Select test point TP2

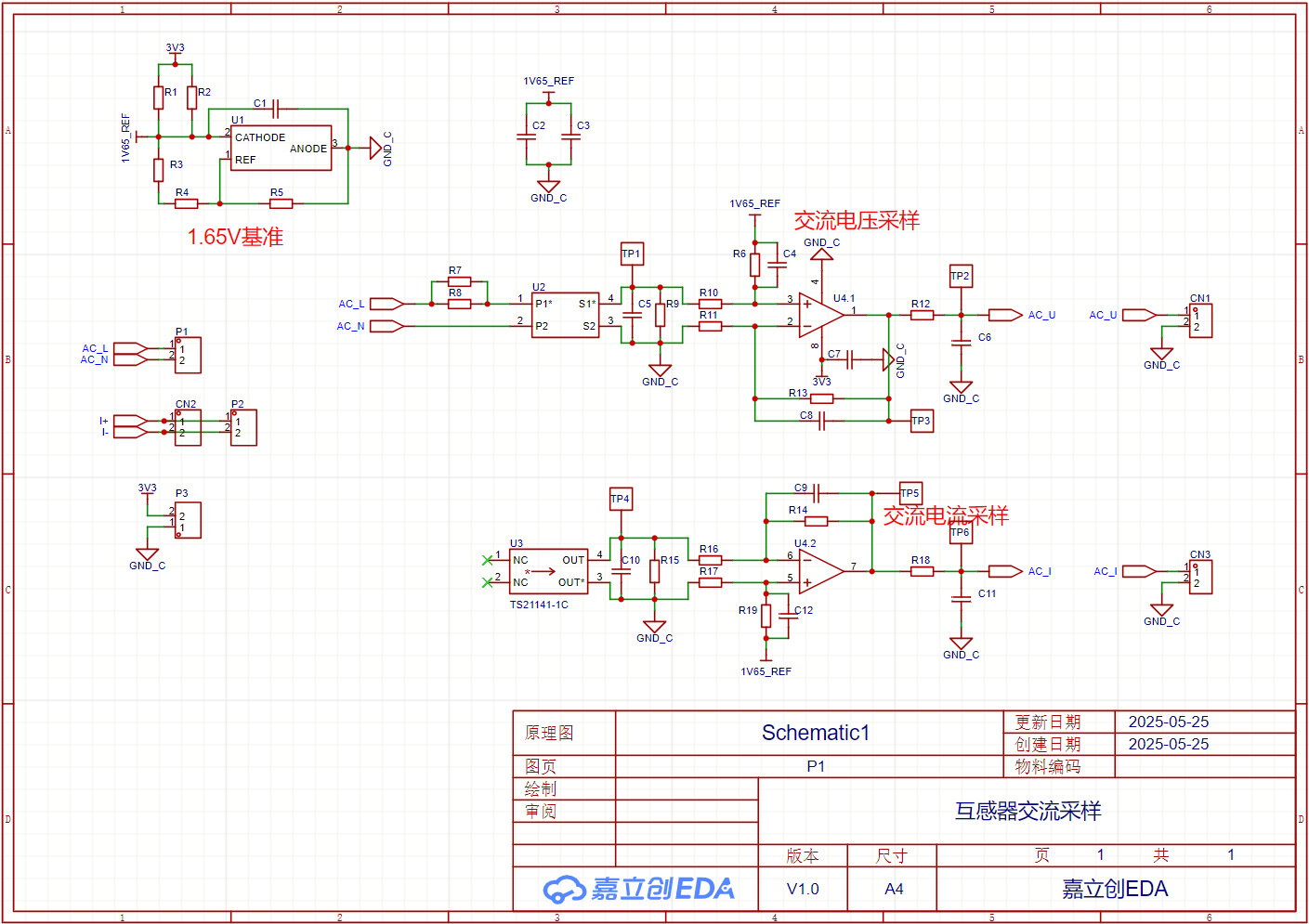point(961,276)
